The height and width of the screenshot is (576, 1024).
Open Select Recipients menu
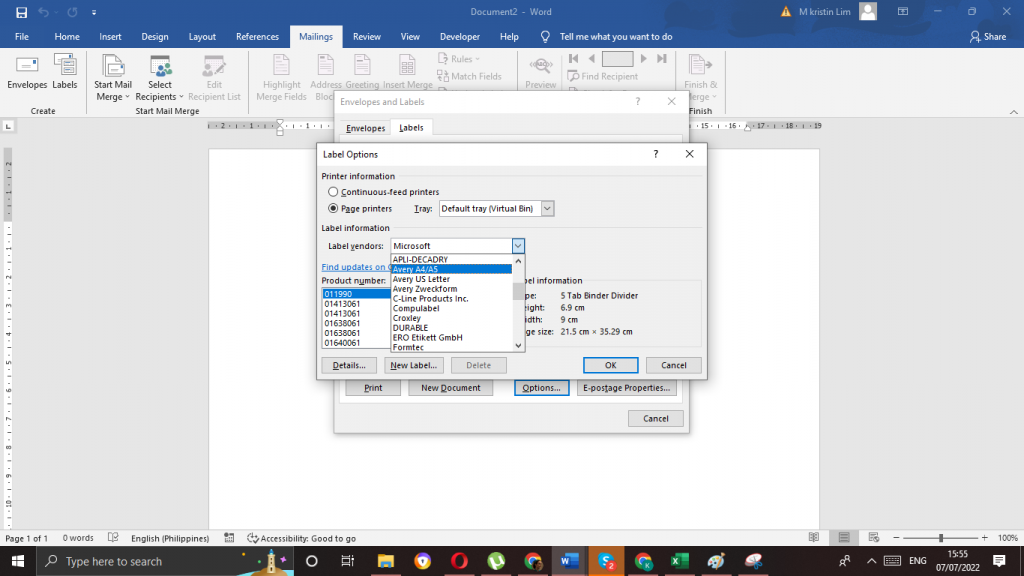[x=159, y=78]
